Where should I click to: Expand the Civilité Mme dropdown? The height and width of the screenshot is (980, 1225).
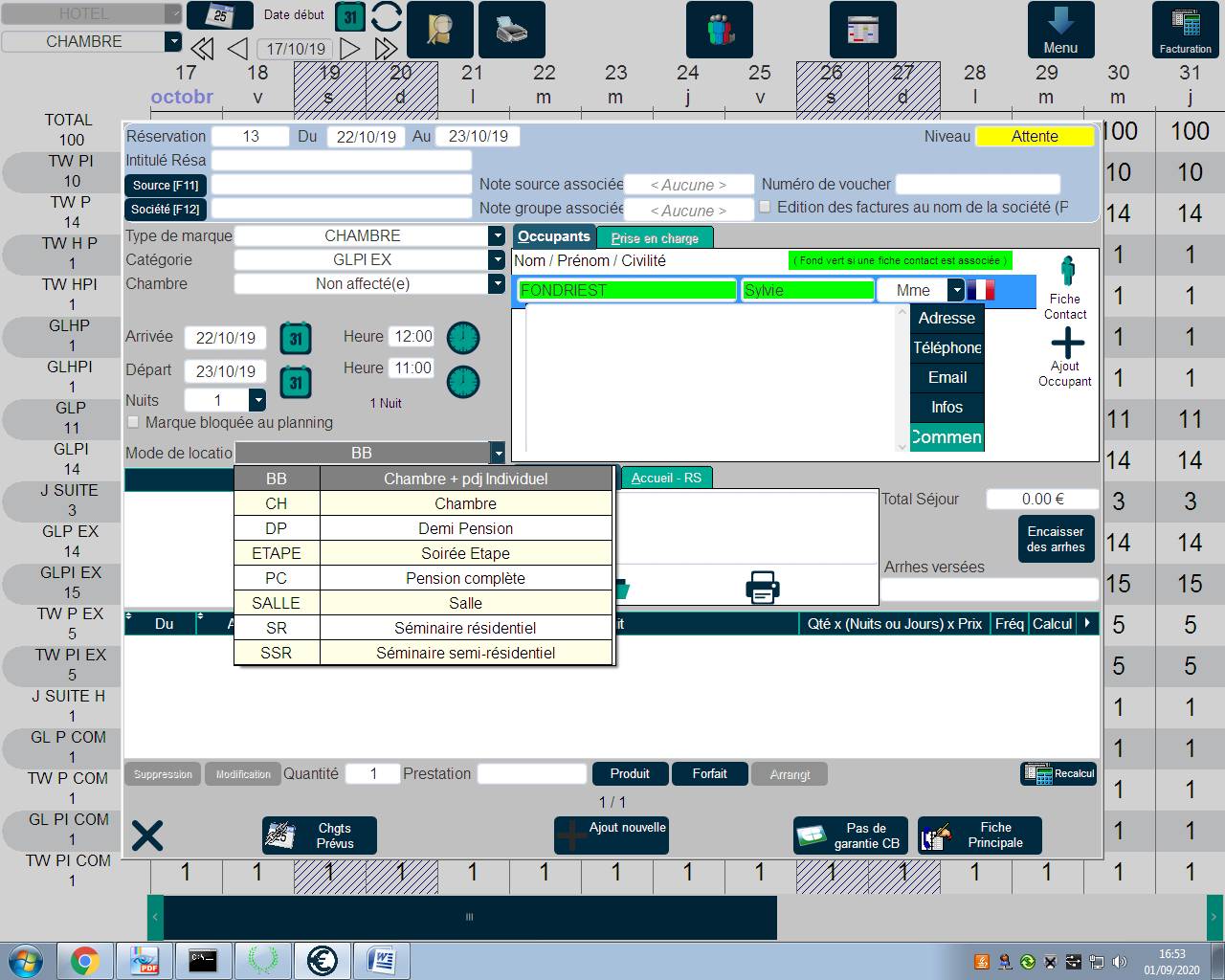(955, 290)
